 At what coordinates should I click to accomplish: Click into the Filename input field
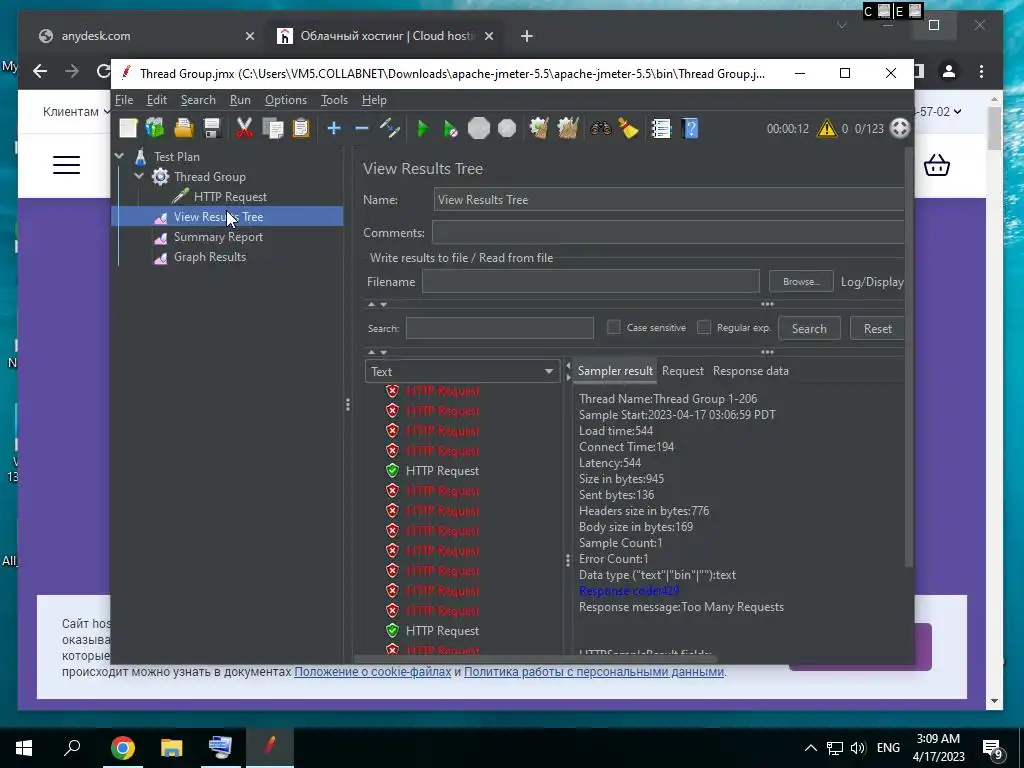[x=590, y=281]
